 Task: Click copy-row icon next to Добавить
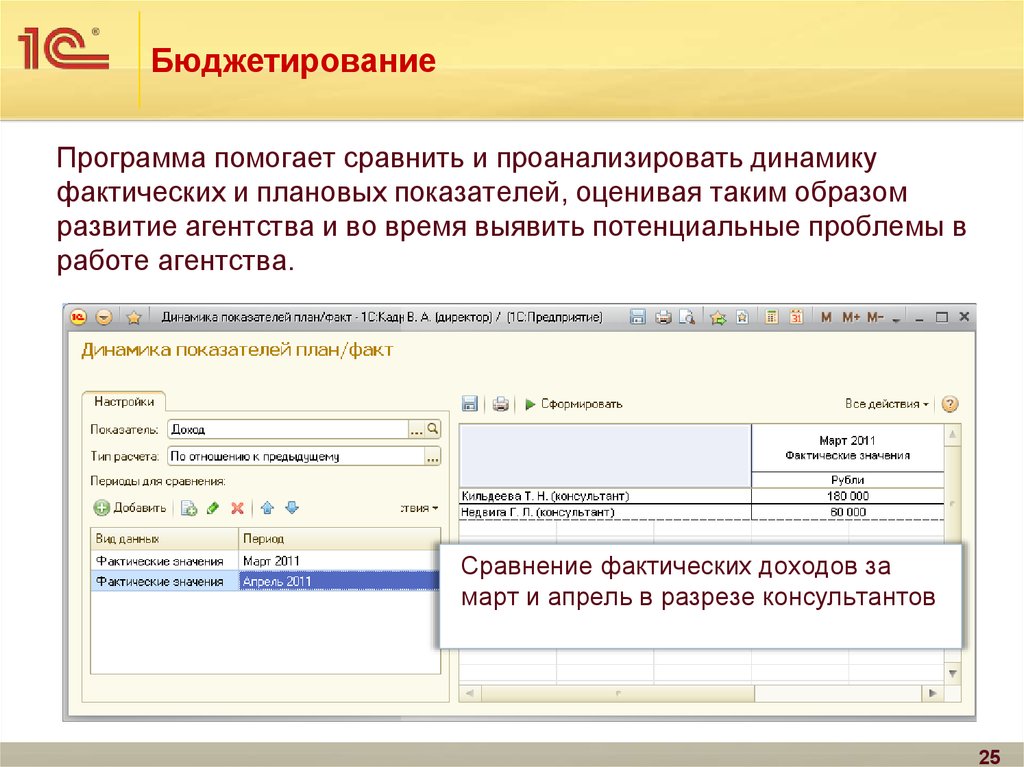coord(188,508)
